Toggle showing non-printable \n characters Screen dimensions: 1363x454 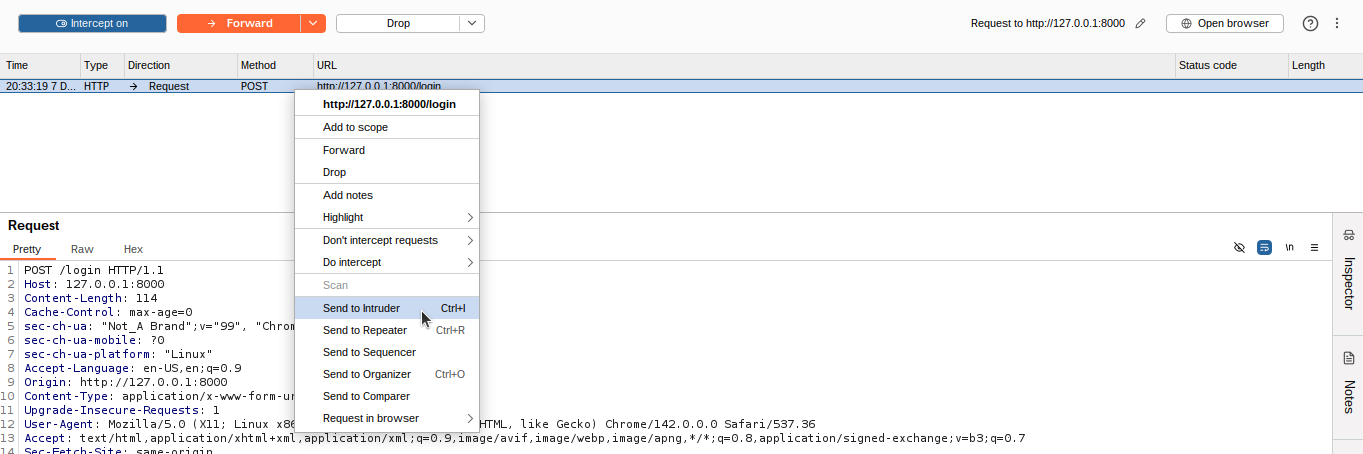coord(1289,247)
